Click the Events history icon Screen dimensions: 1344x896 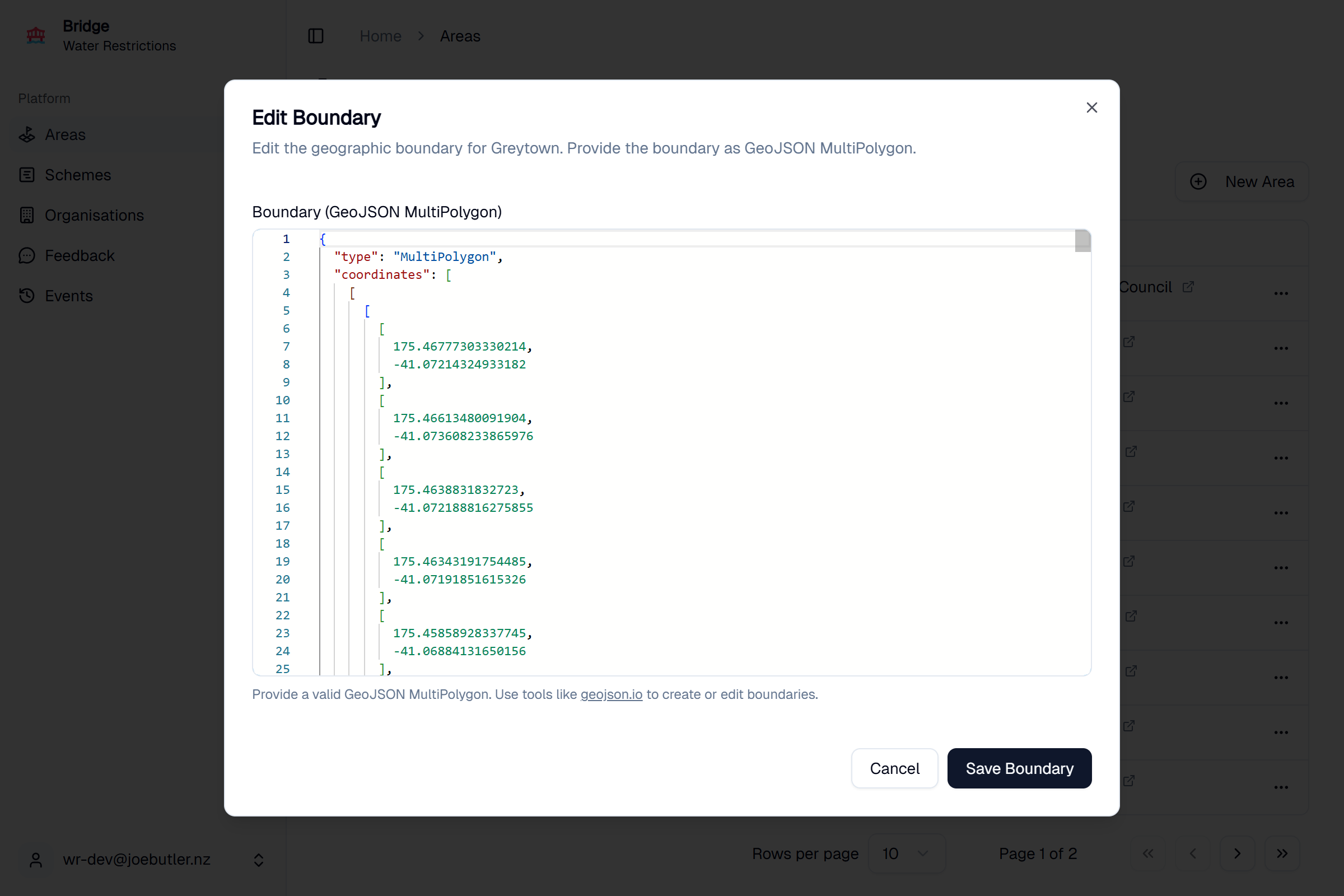tap(27, 296)
